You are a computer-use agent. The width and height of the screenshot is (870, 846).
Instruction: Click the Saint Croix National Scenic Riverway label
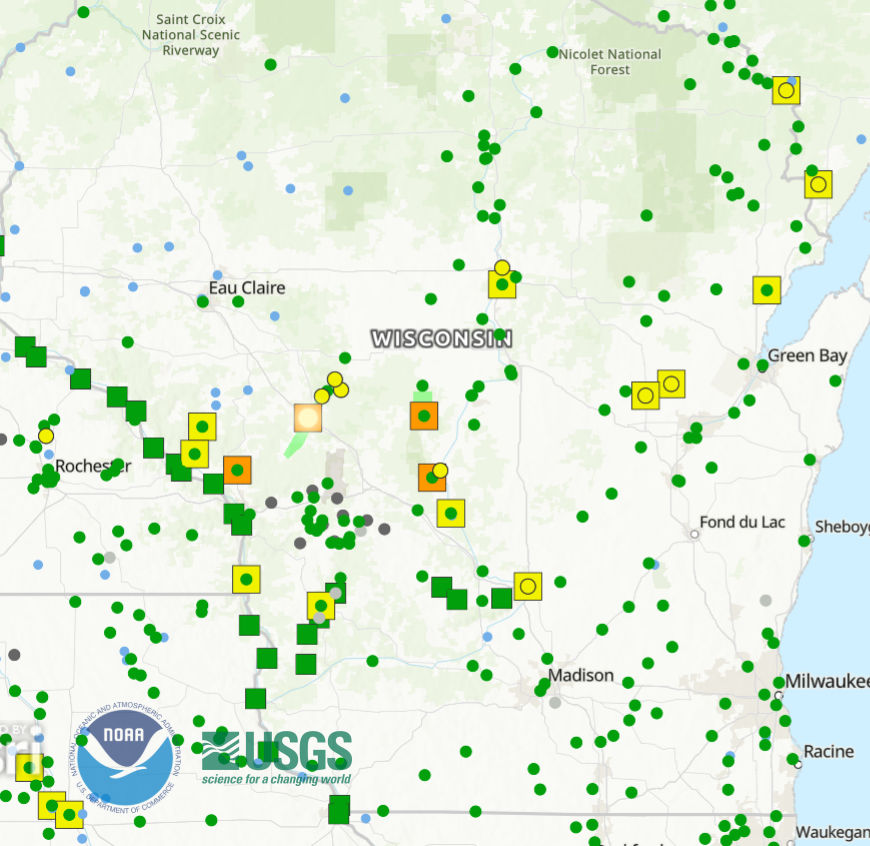coord(191,34)
